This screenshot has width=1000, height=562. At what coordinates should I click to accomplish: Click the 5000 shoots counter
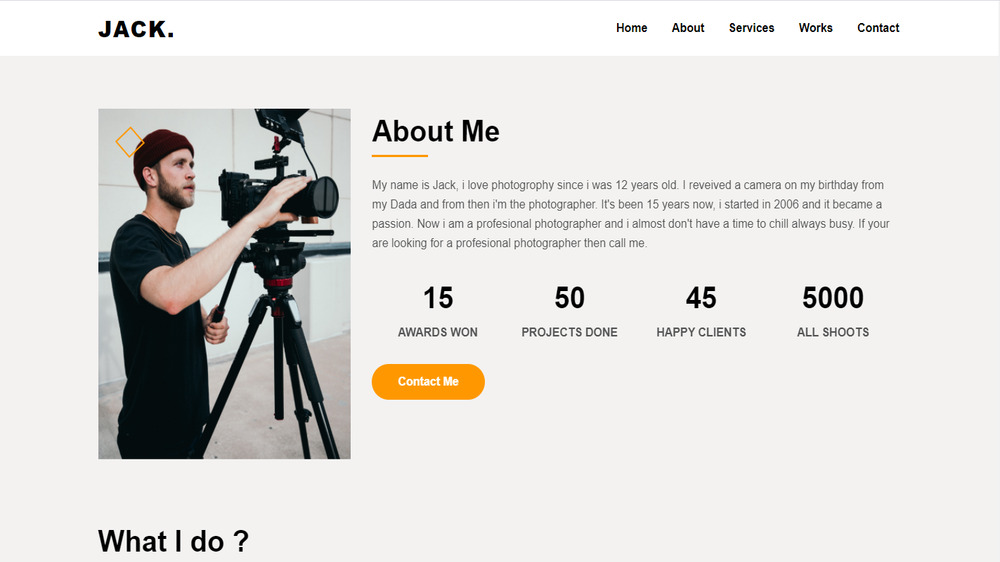coord(833,298)
